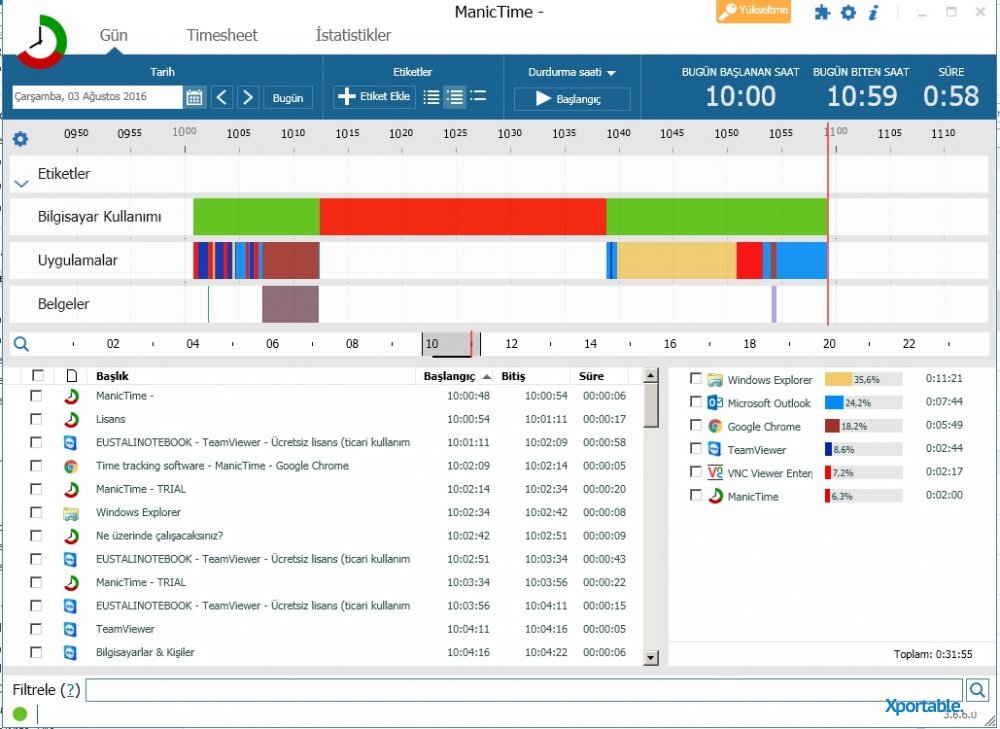Check the Lisans row checkbox
Image resolution: width=1000 pixels, height=729 pixels.
(x=36, y=419)
